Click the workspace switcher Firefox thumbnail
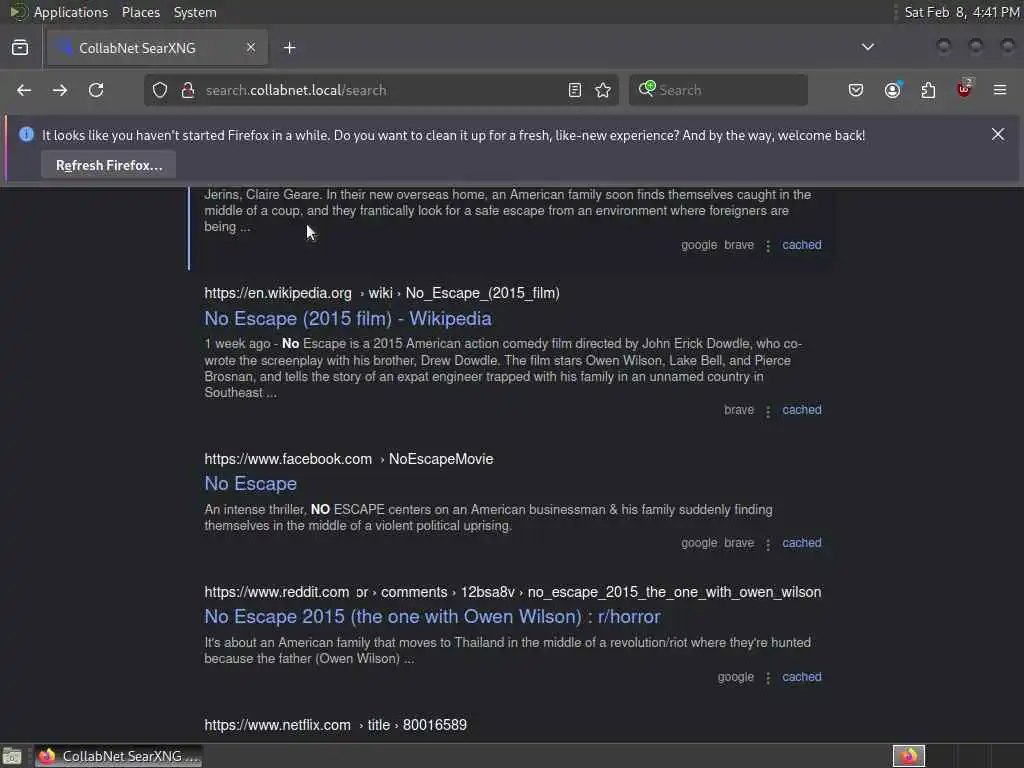 click(908, 756)
